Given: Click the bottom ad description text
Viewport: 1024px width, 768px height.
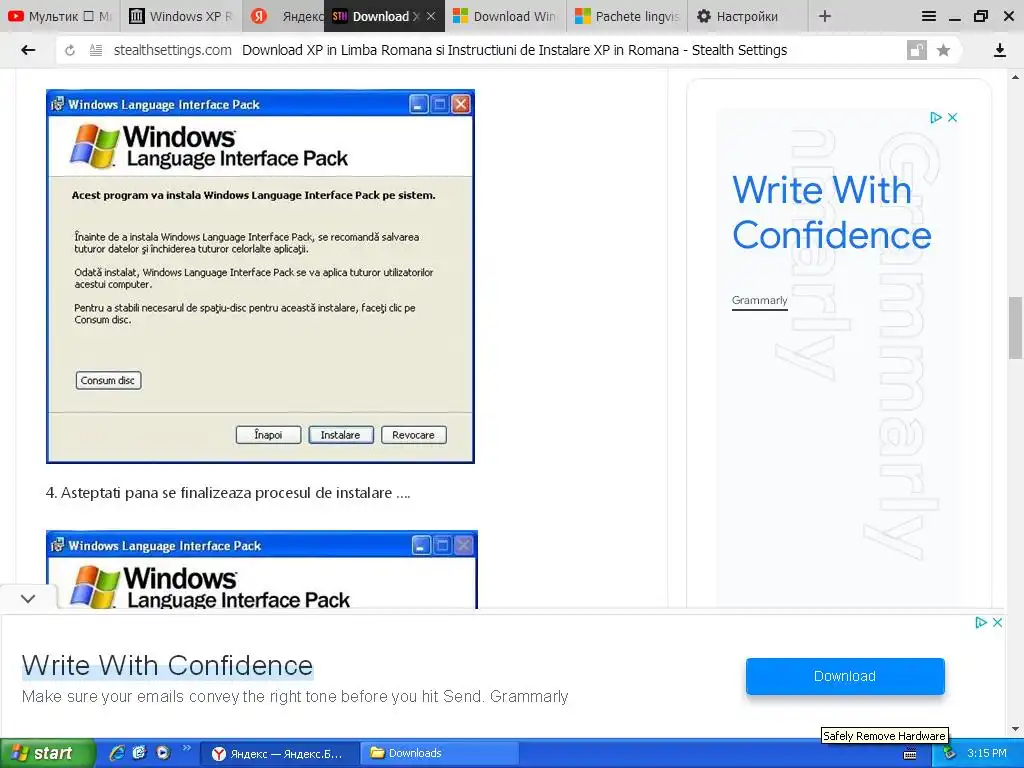Looking at the screenshot, I should click(295, 697).
